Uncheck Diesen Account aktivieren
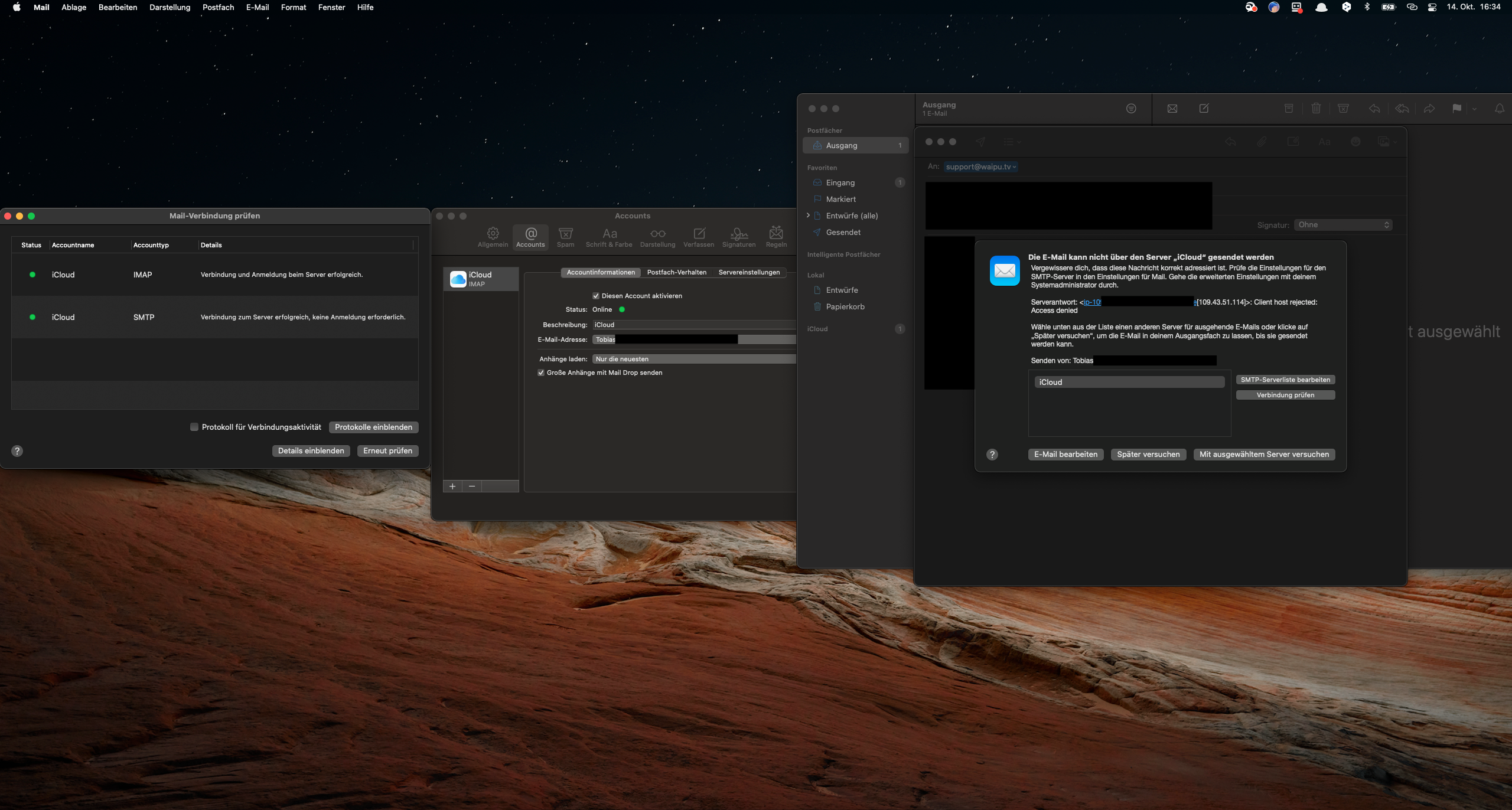This screenshot has height=810, width=1512. point(596,296)
